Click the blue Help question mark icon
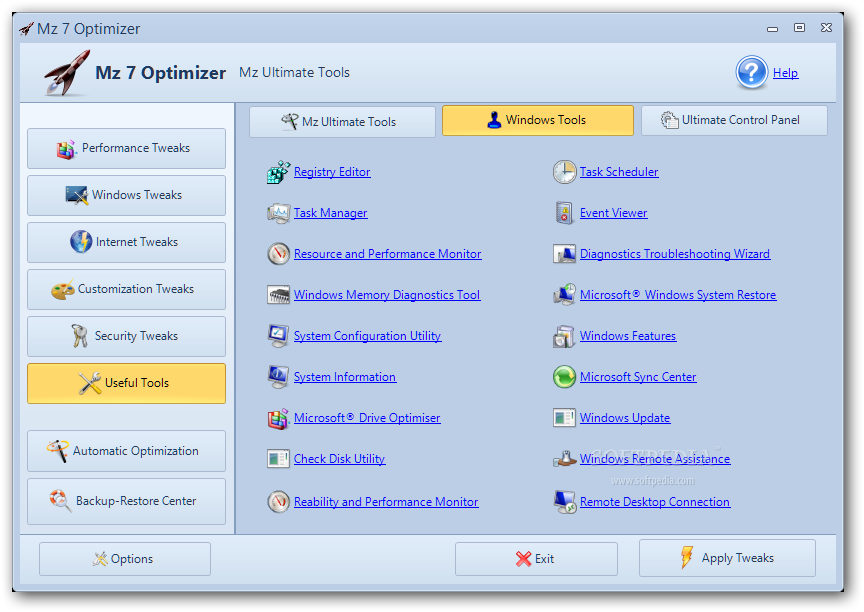Screen dimensions: 864x612 (x=751, y=72)
